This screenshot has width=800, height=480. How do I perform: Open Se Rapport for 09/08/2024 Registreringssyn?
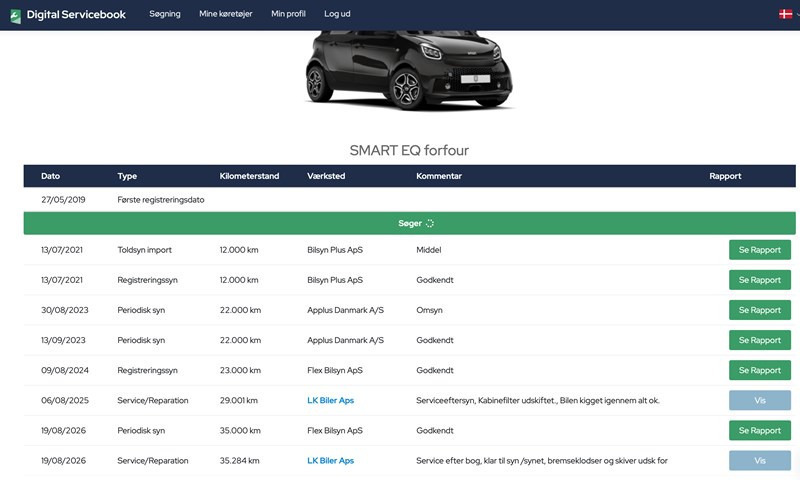coord(760,370)
